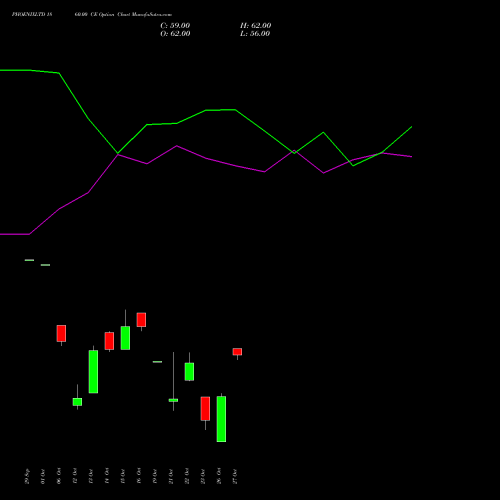Select the 27 Oct date axis label
The width and height of the screenshot is (500, 500).
click(235, 476)
